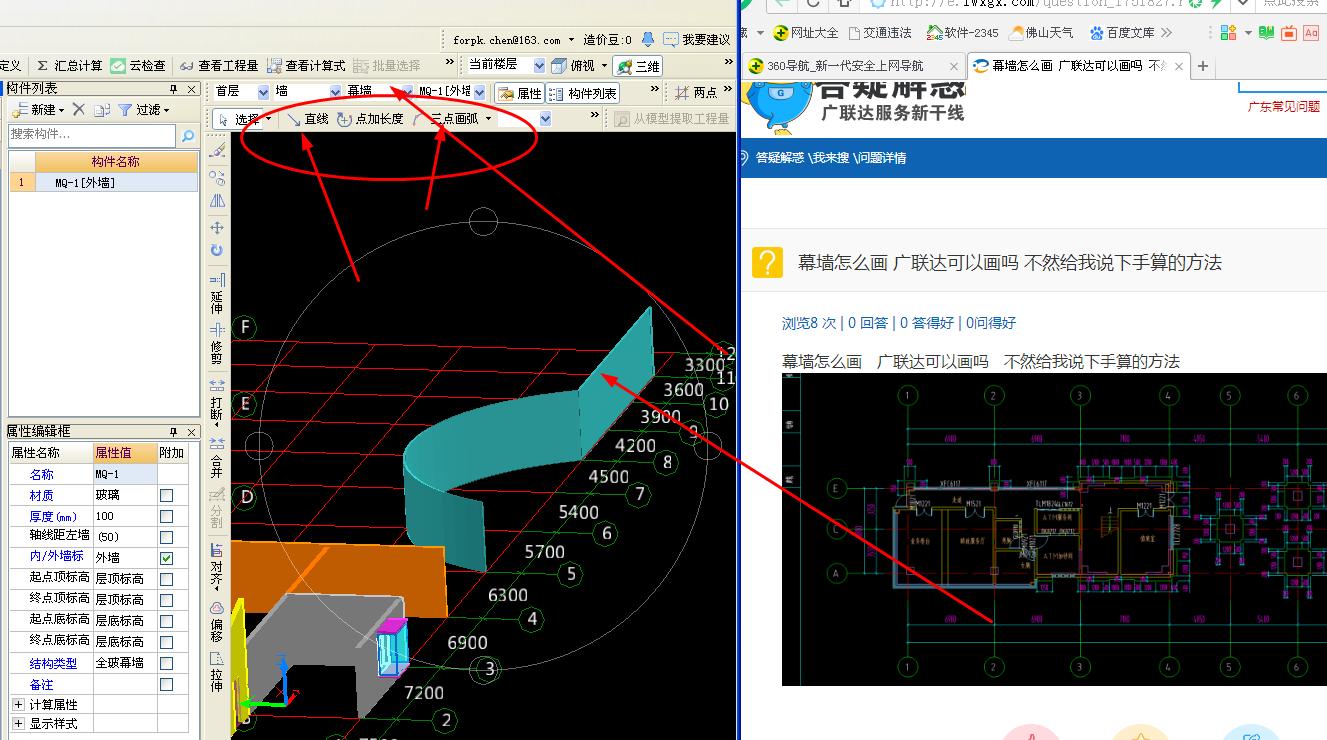The height and width of the screenshot is (740, 1327).
Task: Toggle 终点顶标高 附加 checkbox
Action: pos(167,600)
